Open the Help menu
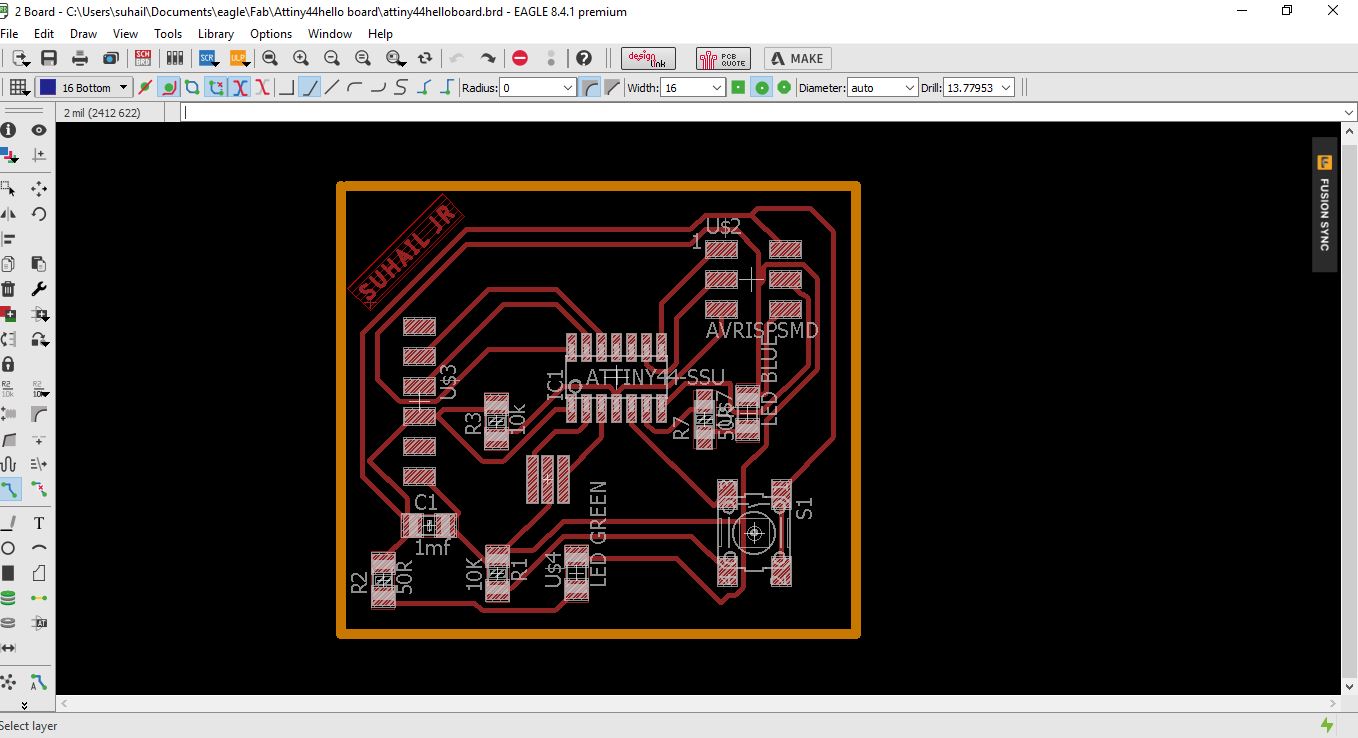Screen dimensions: 1358x738 [380, 33]
